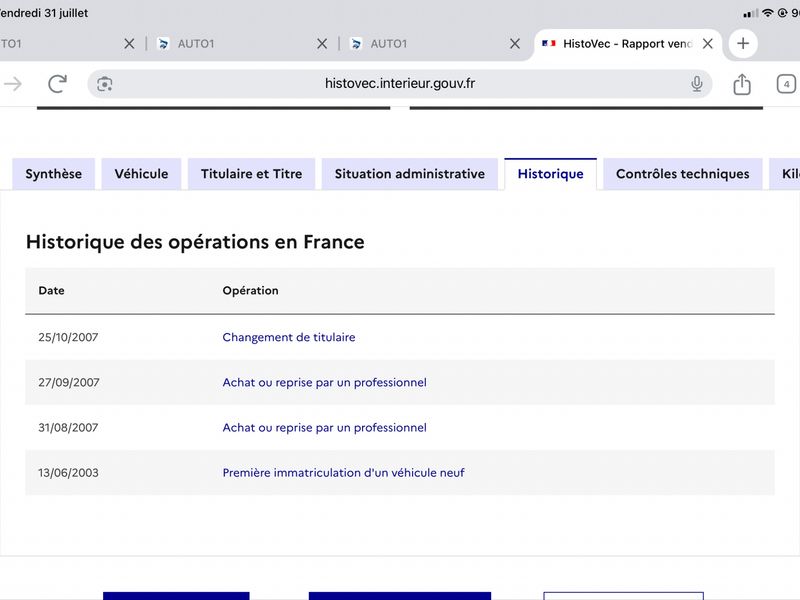Tap the Wi-Fi status icon
This screenshot has width=800, height=600.
[x=767, y=13]
